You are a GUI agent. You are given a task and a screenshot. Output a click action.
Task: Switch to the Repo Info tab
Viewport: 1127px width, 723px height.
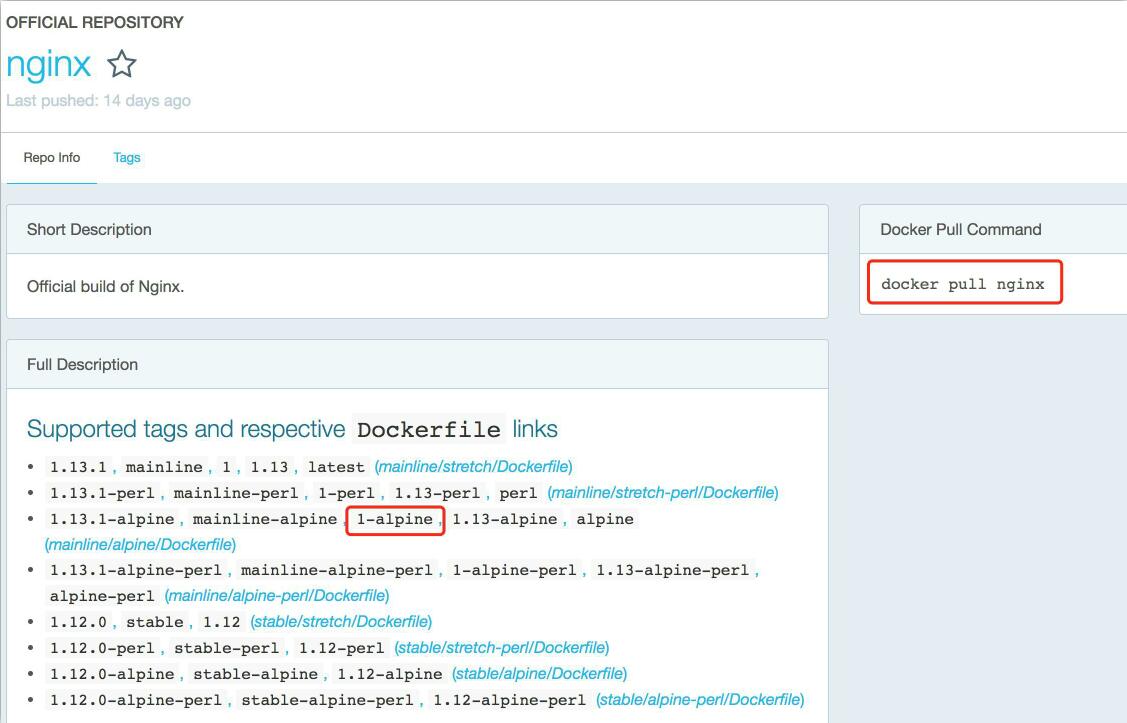point(52,157)
